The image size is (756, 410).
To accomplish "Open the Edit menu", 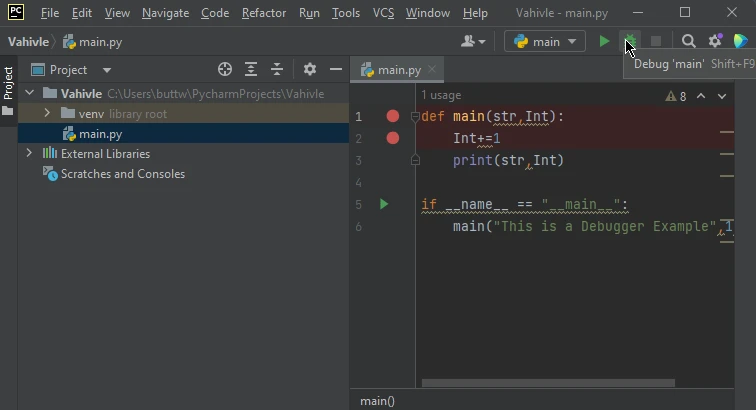I will point(81,13).
